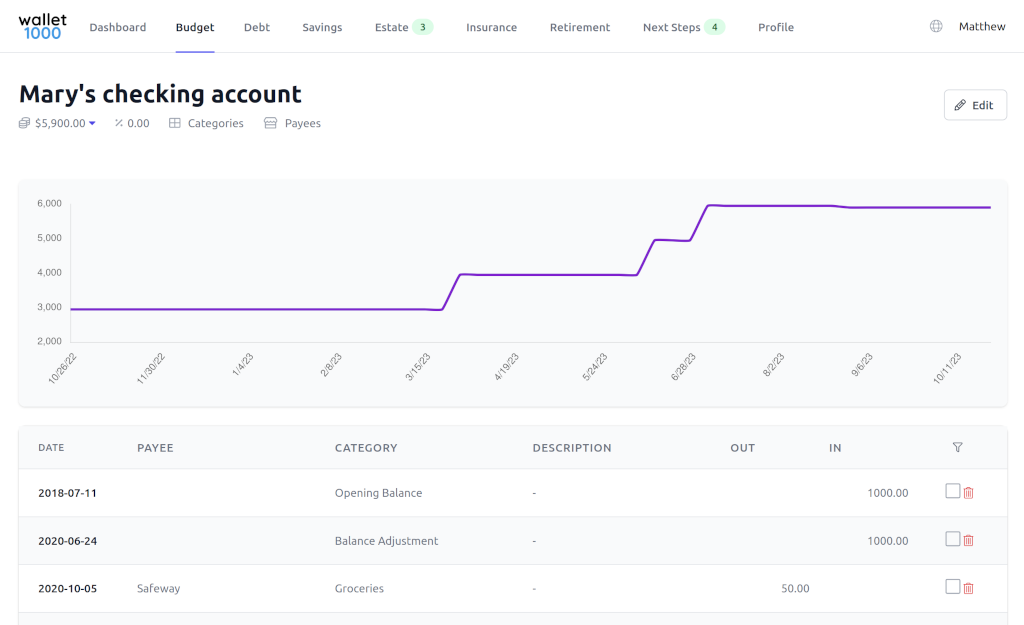Click the DATE column header
Image resolution: width=1024 pixels, height=625 pixels.
(x=51, y=447)
